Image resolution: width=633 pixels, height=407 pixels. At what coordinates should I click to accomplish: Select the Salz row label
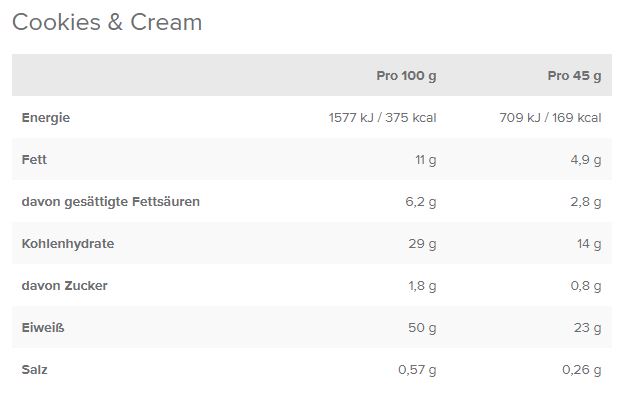(x=34, y=370)
